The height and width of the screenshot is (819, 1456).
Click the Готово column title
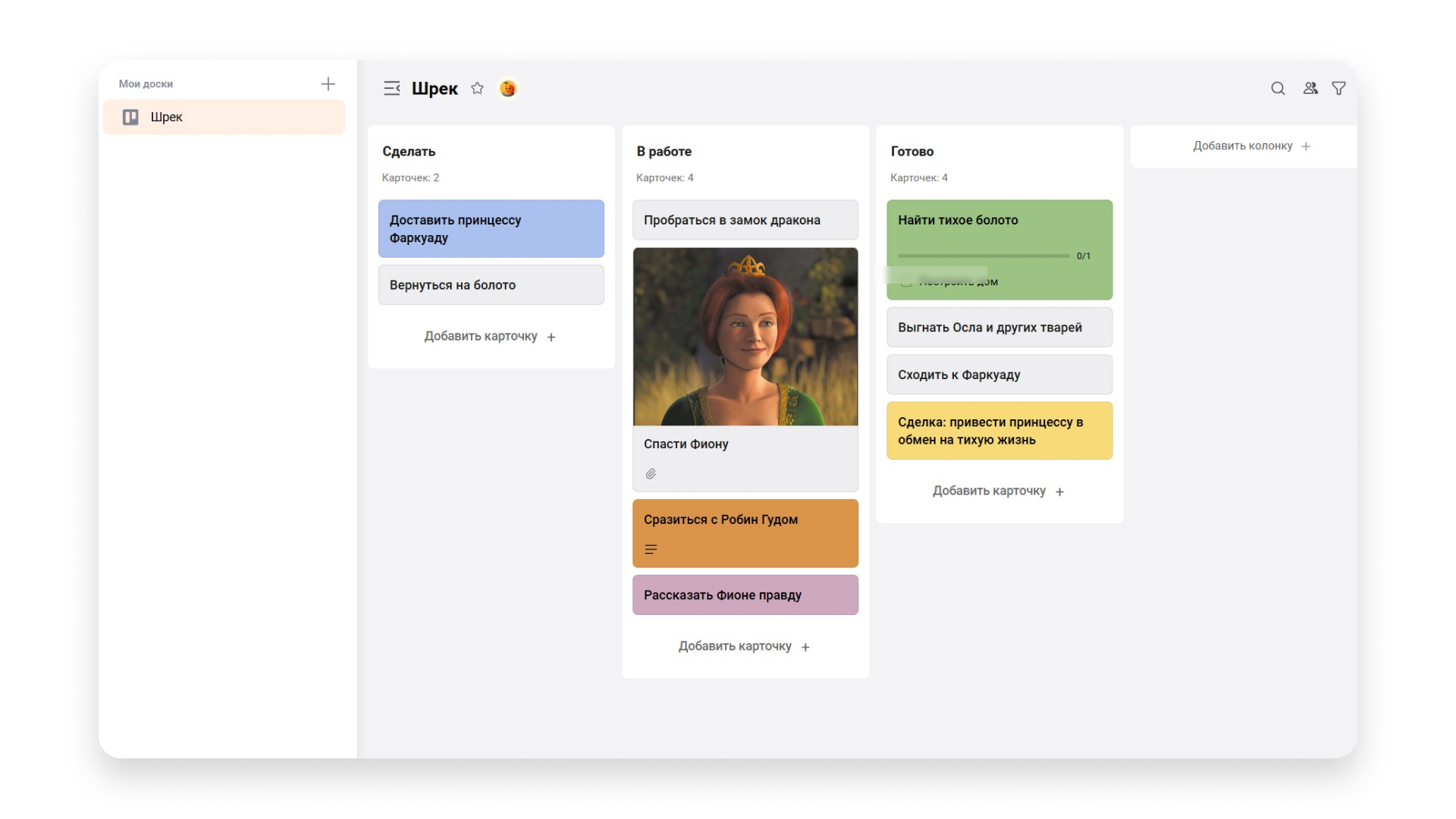[x=912, y=152]
